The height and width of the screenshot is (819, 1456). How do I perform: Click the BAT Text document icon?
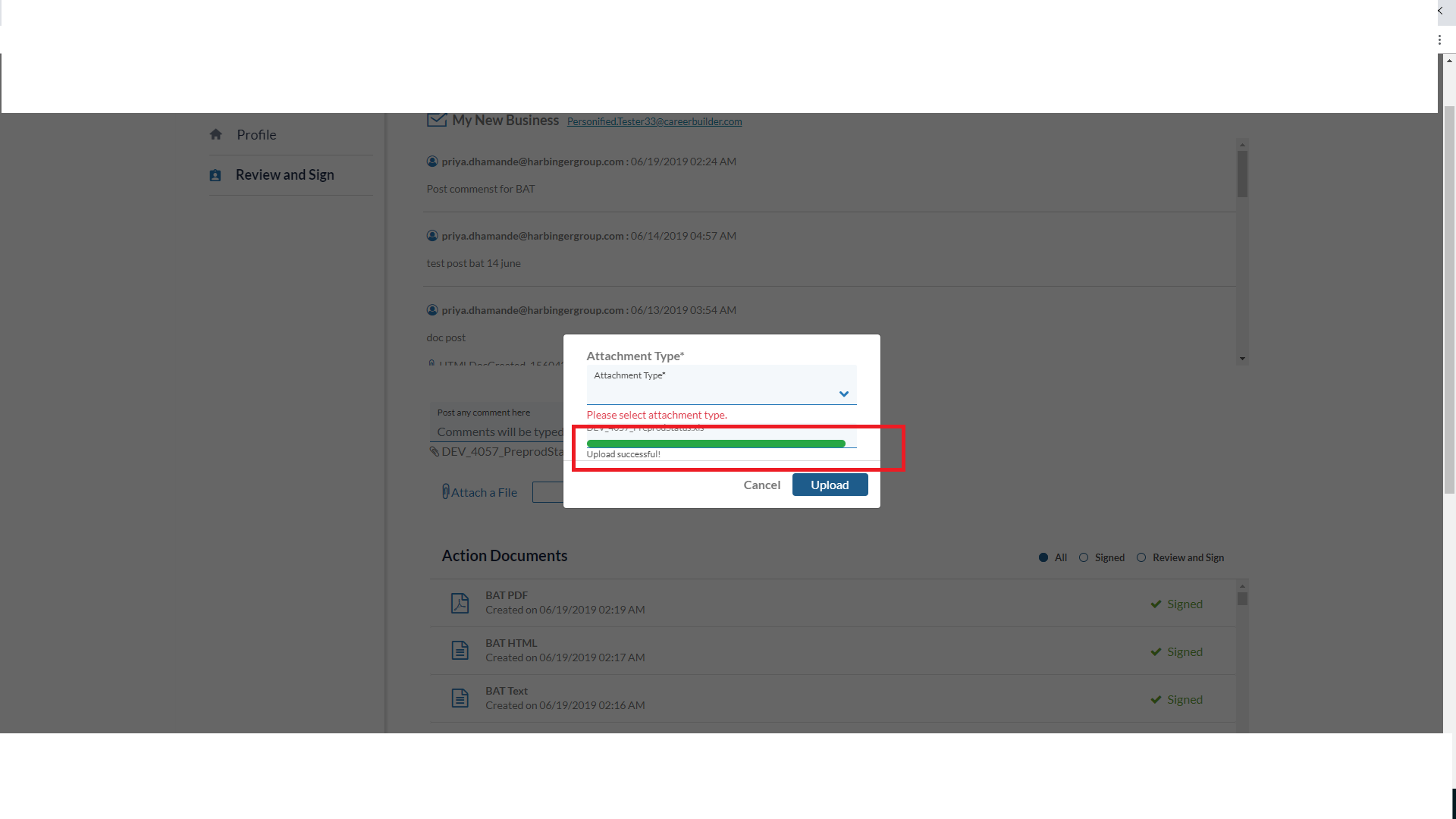click(x=460, y=698)
